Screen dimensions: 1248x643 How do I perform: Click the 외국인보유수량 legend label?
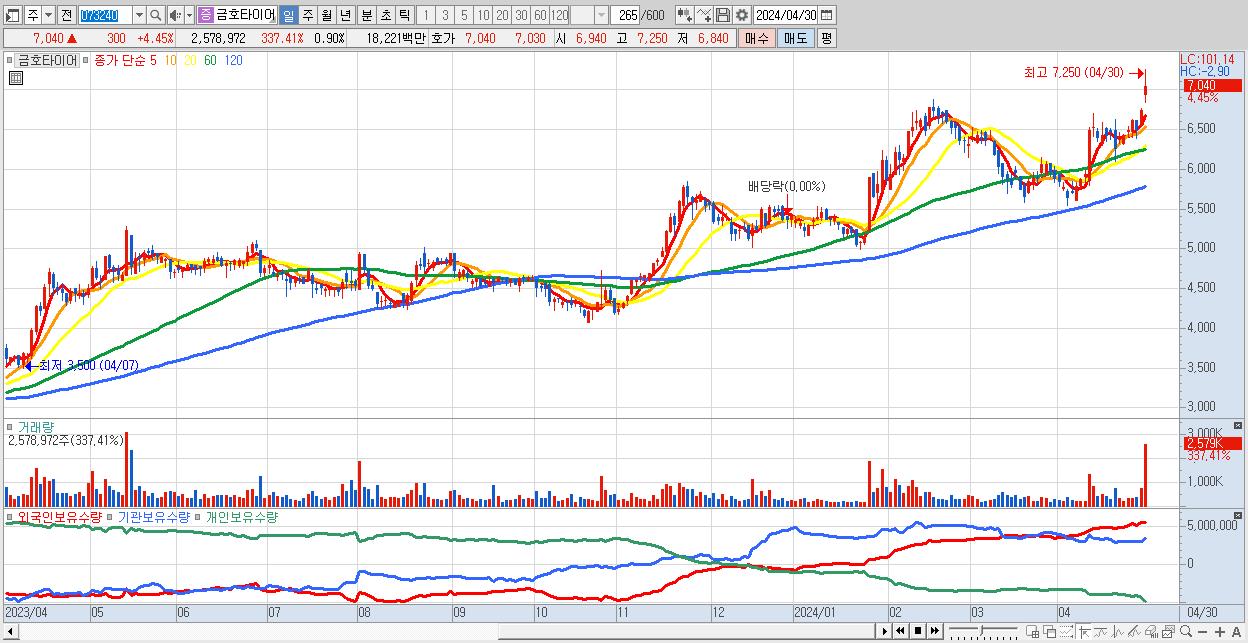tap(59, 517)
